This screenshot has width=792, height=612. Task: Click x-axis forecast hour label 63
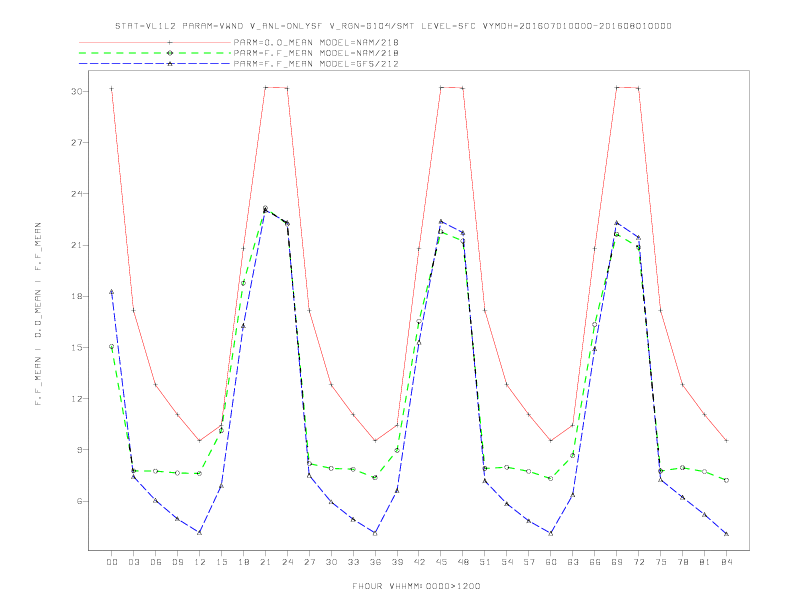(573, 562)
